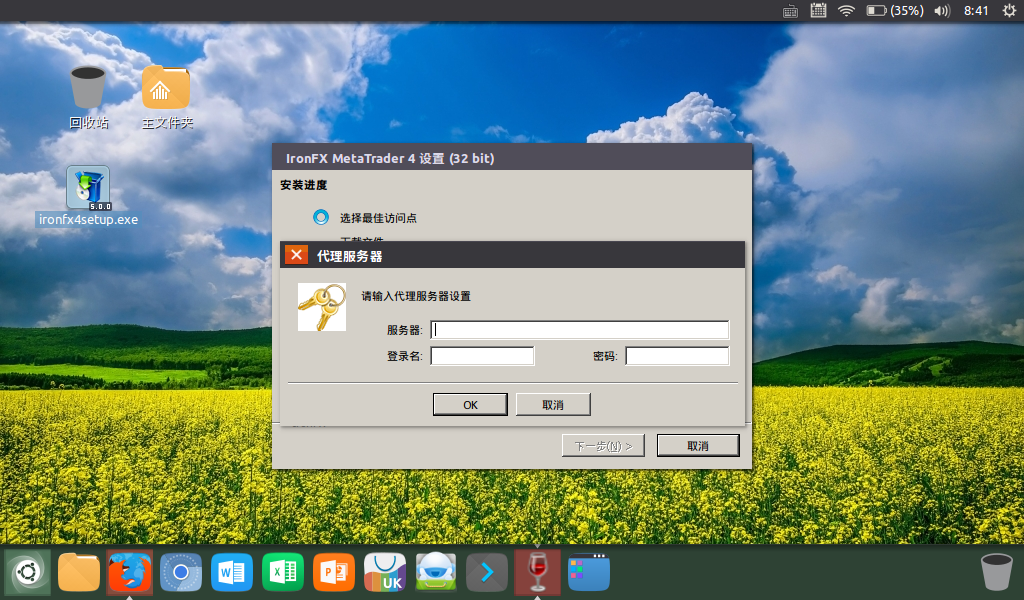Open the Ubuntu launcher in the dock
Image resolution: width=1024 pixels, height=600 pixels.
coord(27,573)
